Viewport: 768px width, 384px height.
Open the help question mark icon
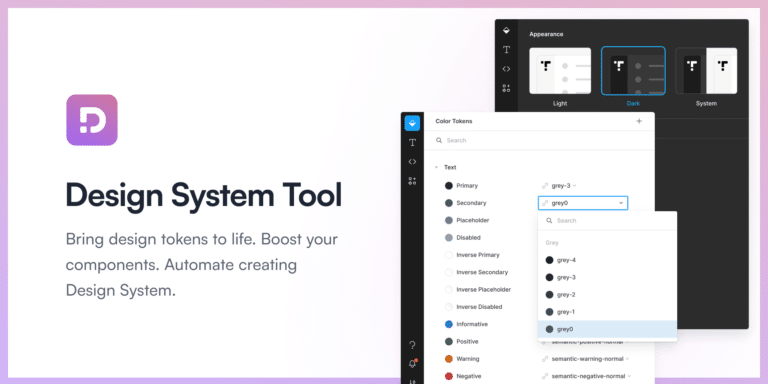pyautogui.click(x=412, y=345)
